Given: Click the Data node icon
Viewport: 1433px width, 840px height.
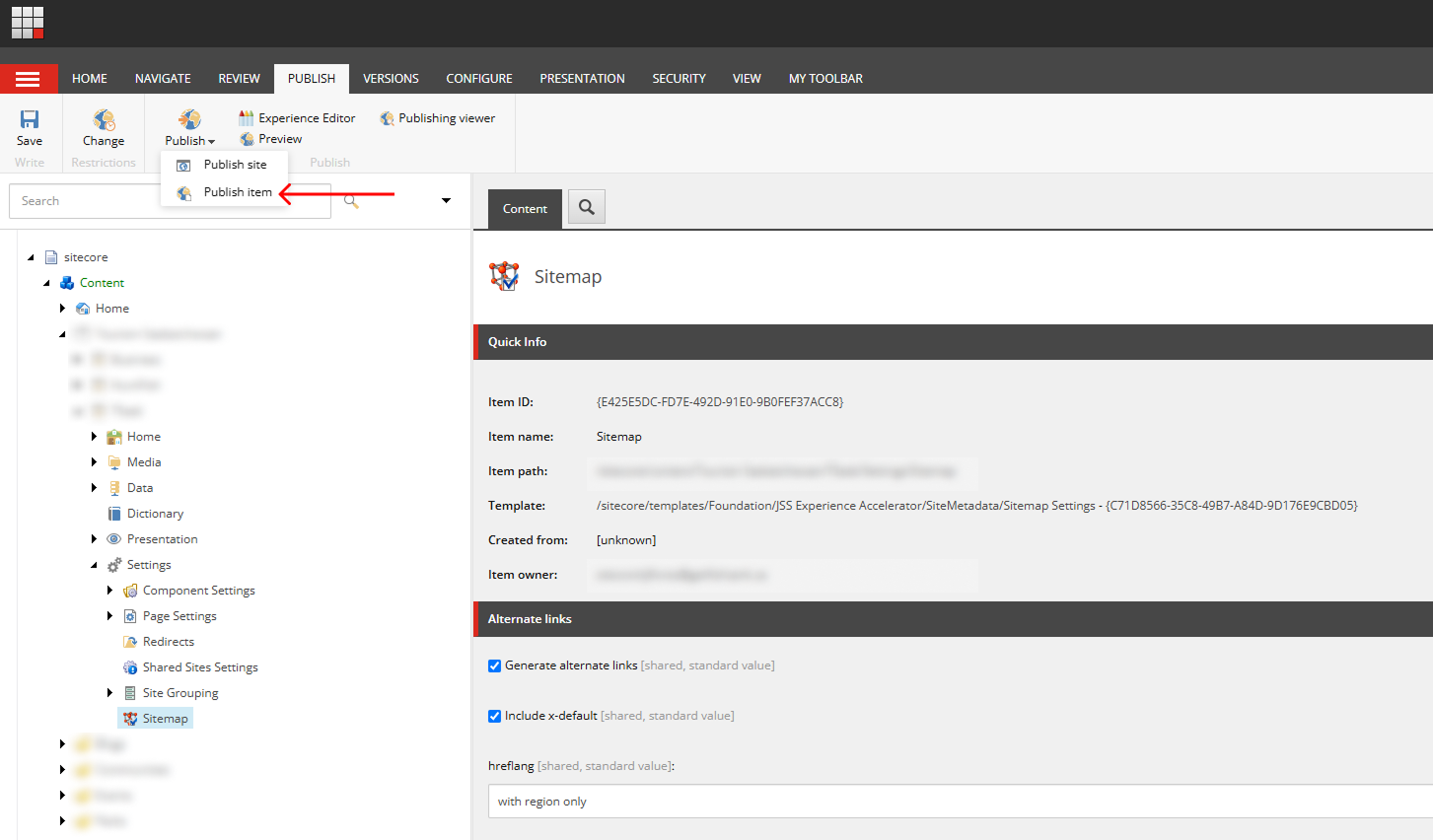Looking at the screenshot, I should pyautogui.click(x=114, y=488).
